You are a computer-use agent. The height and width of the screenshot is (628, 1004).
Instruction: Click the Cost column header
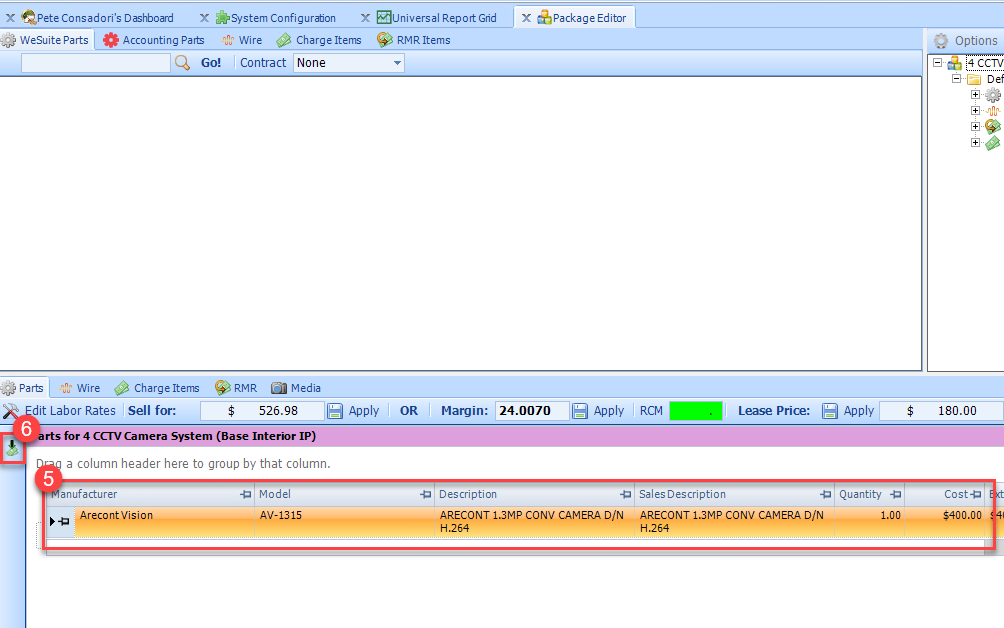[944, 494]
